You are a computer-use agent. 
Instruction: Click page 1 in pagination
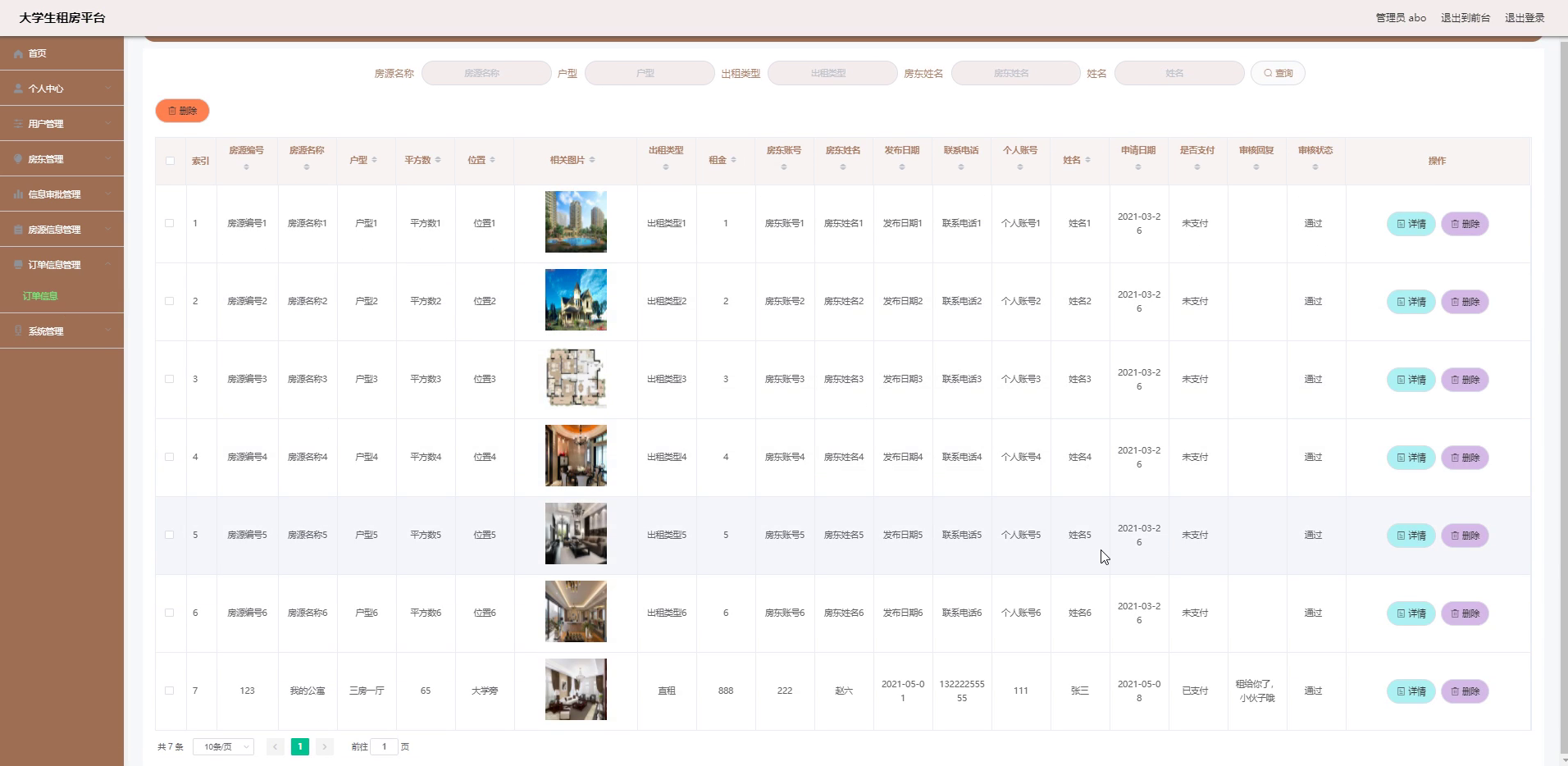coord(300,747)
